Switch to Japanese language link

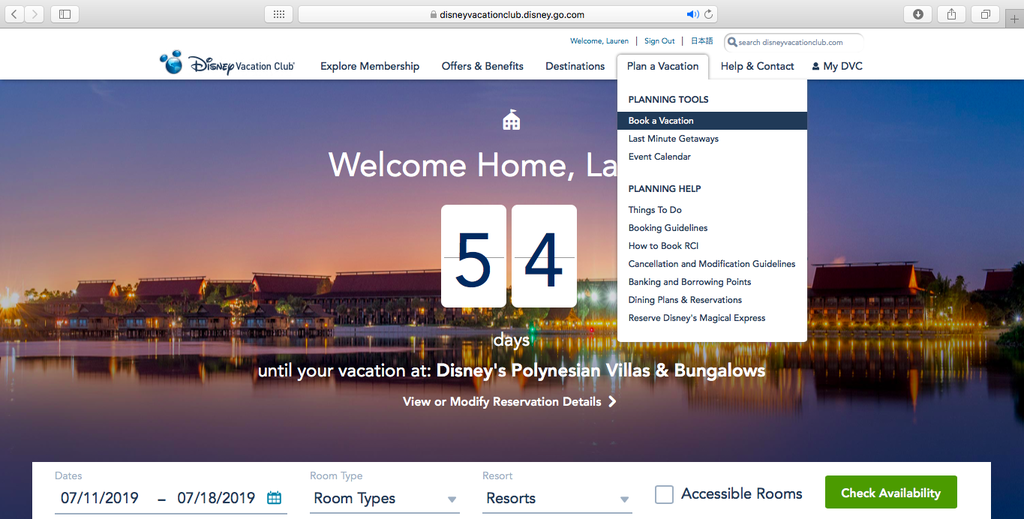pos(702,40)
